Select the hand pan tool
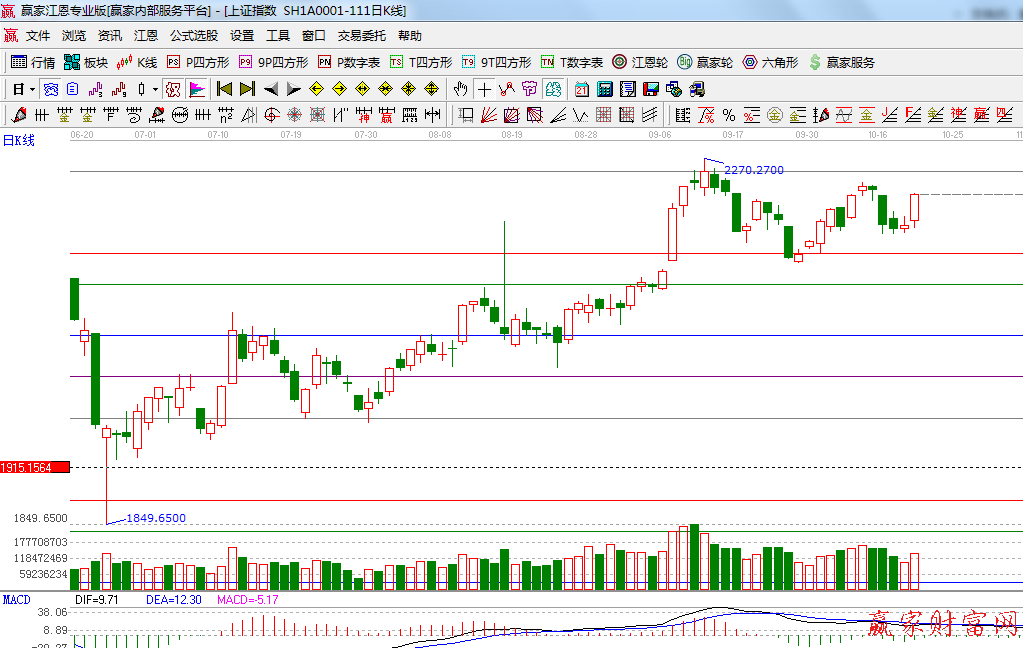1023x648 pixels. coord(460,89)
